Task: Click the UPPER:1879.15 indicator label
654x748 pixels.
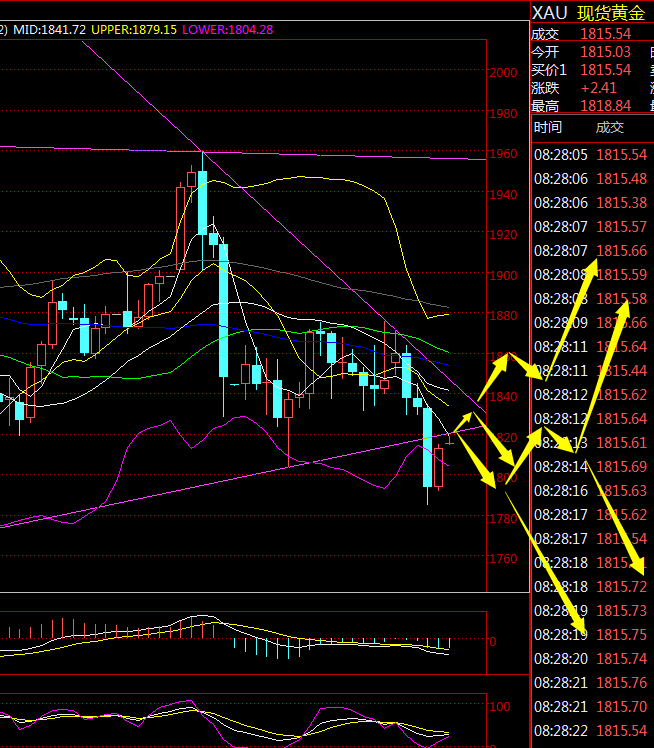Action: point(137,30)
